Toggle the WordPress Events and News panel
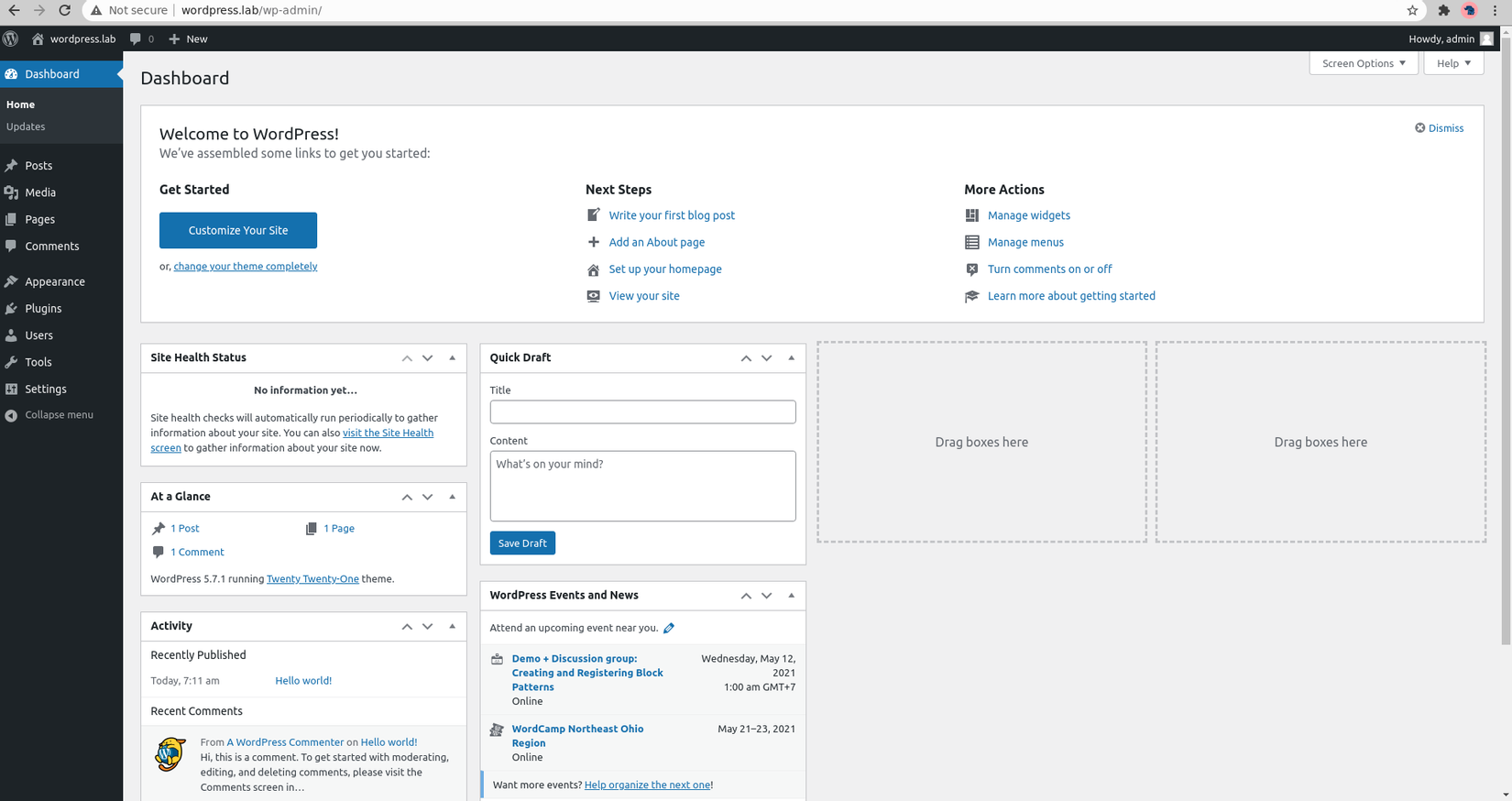Viewport: 1512px width, 801px height. (791, 596)
